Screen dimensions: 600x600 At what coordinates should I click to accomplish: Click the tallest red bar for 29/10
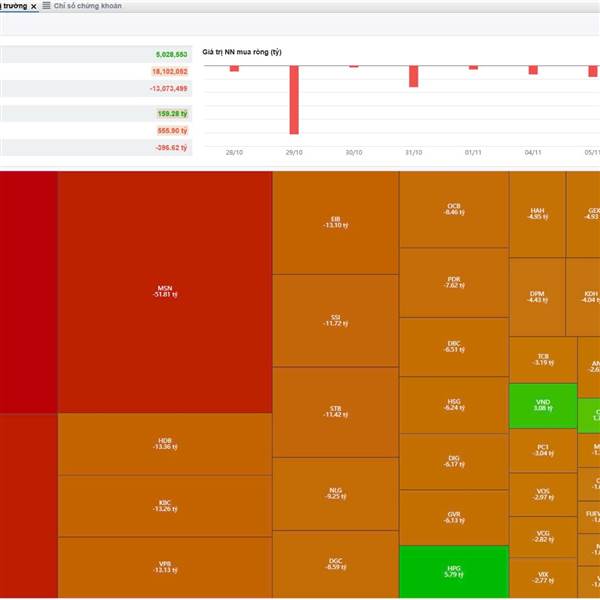point(294,100)
